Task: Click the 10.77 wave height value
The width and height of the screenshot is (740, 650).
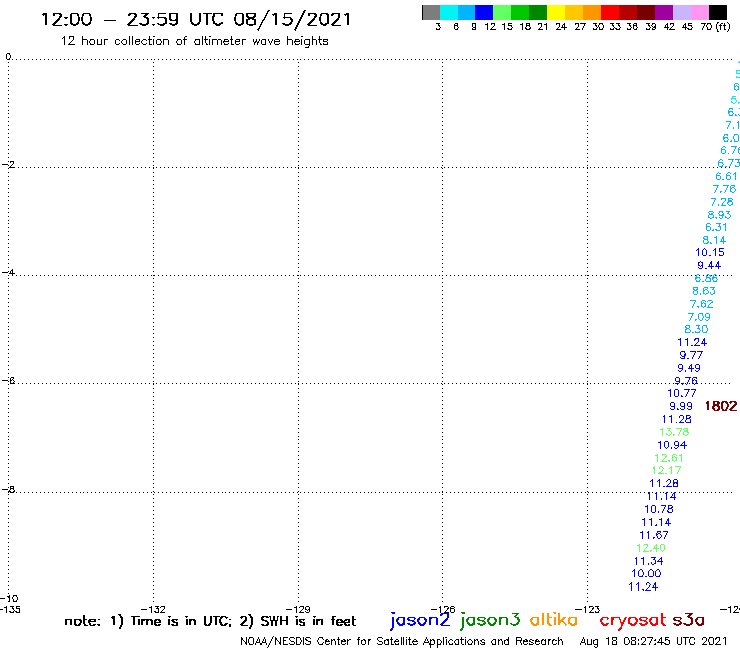Action: point(682,393)
